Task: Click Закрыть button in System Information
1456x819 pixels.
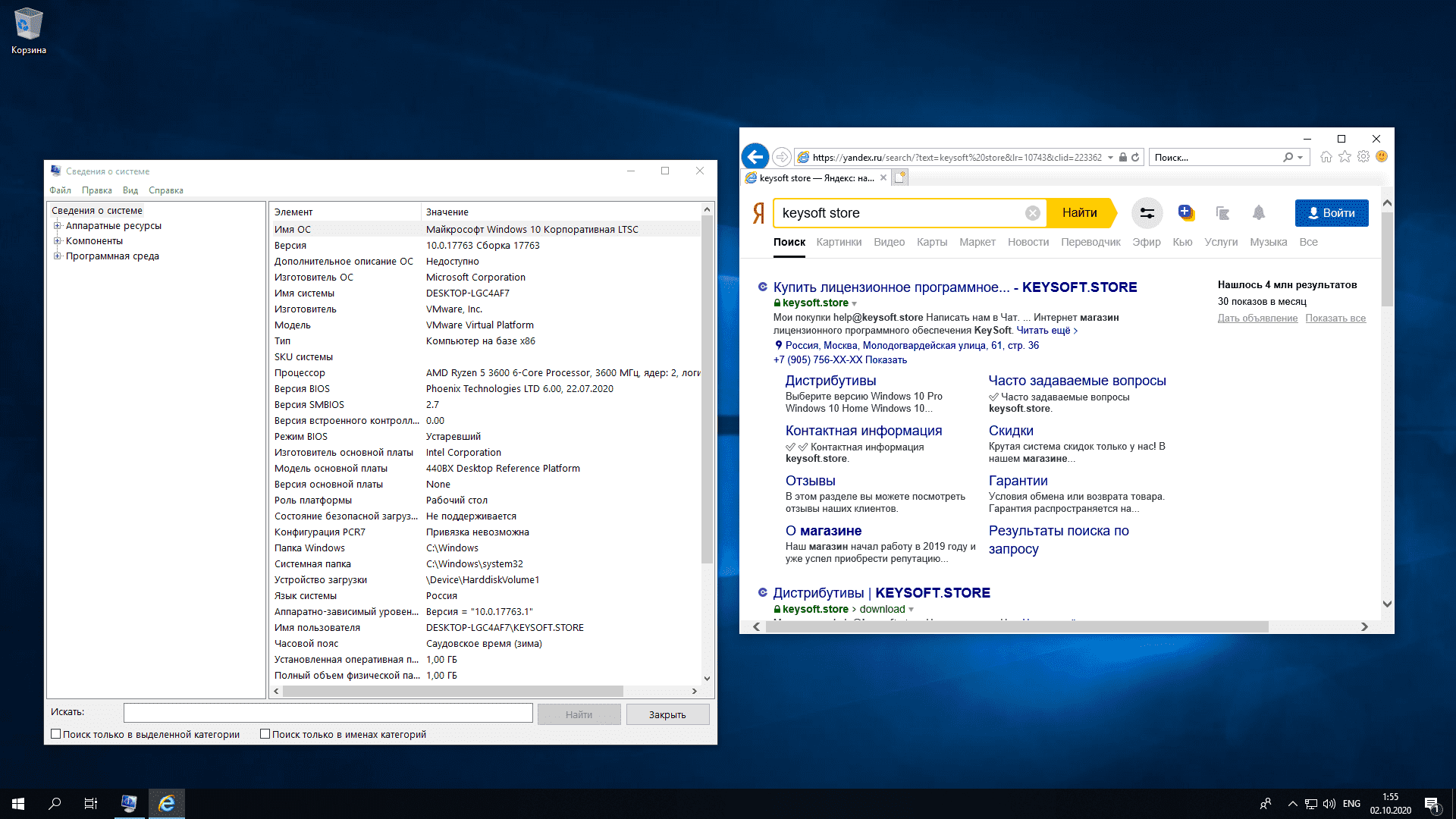Action: pos(667,714)
